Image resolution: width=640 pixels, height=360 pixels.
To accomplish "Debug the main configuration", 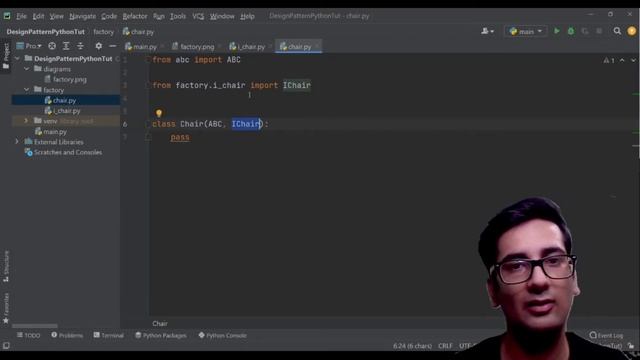I will pyautogui.click(x=571, y=31).
